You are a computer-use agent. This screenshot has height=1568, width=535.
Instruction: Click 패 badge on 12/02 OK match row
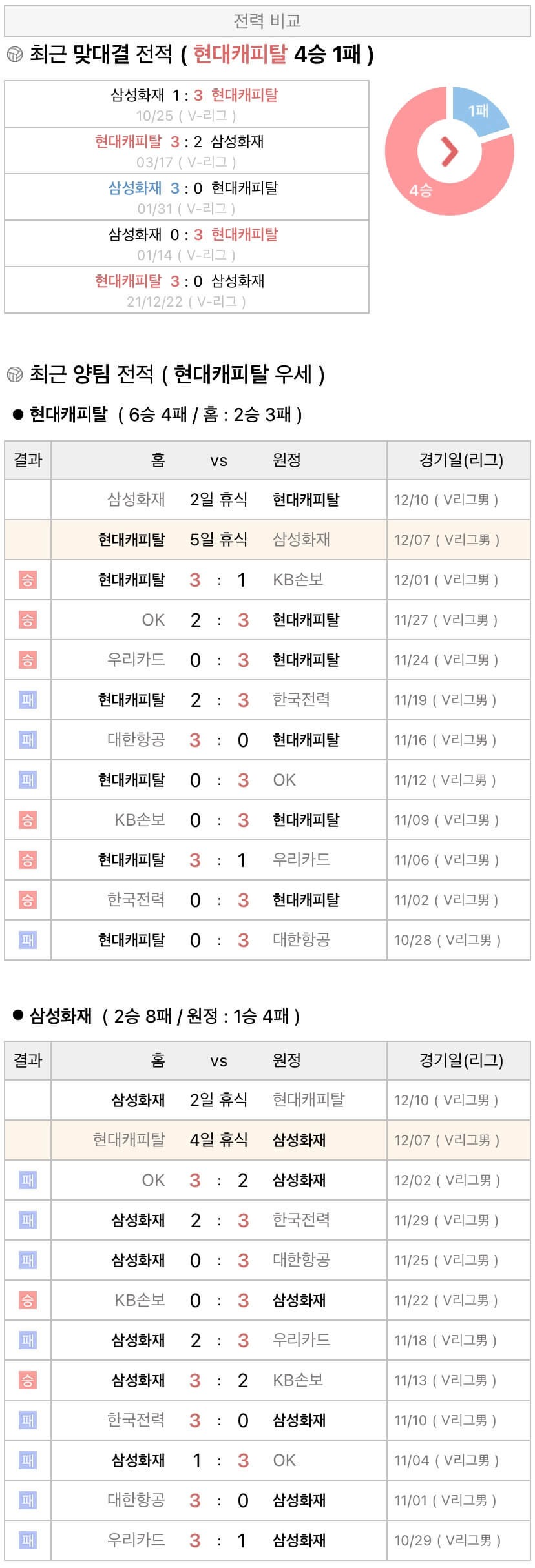coord(27,1180)
